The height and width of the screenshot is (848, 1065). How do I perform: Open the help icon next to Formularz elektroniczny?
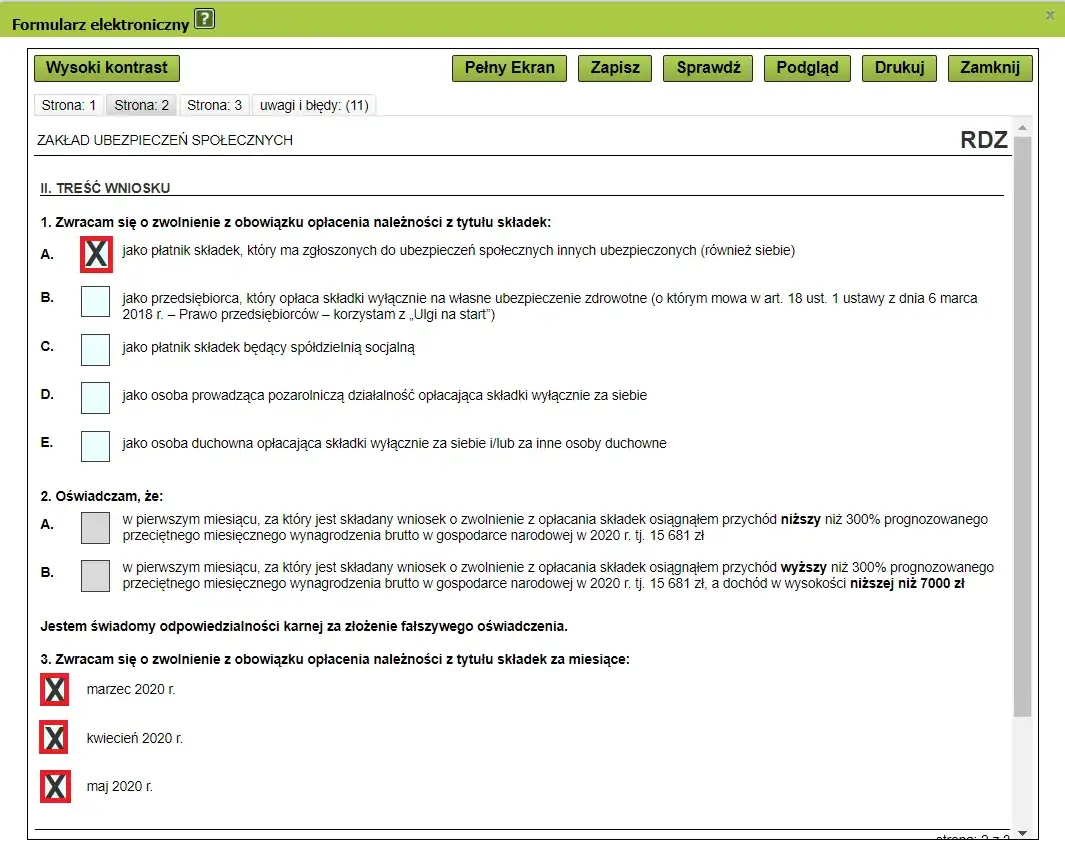tap(204, 17)
